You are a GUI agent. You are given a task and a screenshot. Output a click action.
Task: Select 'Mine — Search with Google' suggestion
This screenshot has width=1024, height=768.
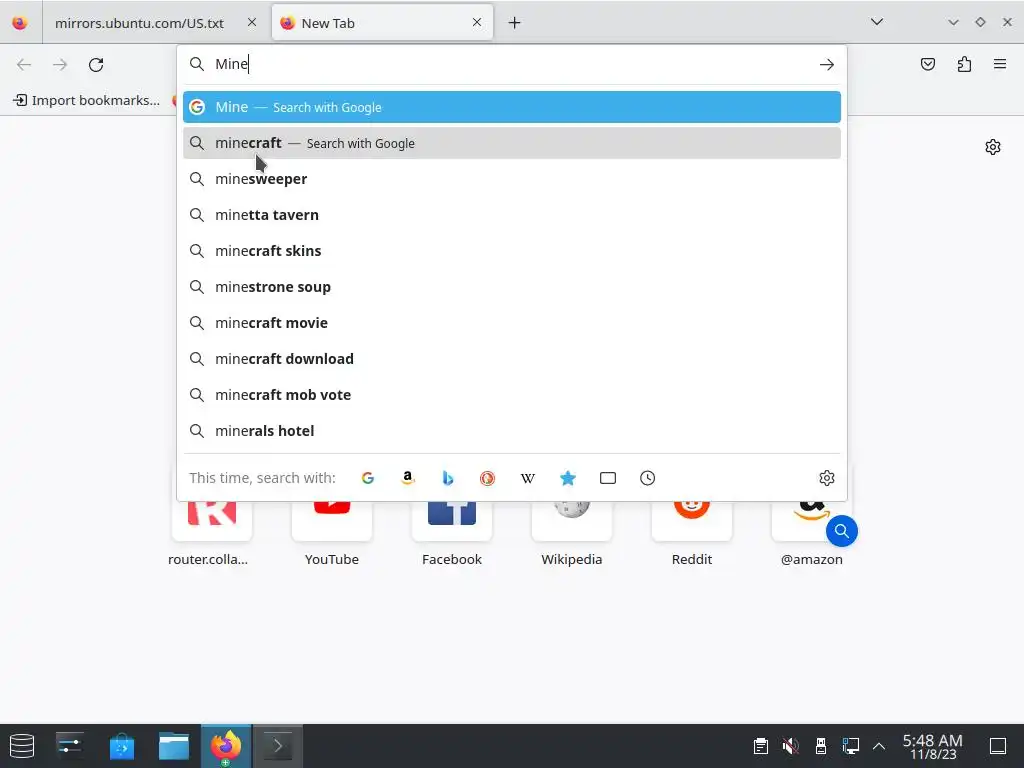511,107
